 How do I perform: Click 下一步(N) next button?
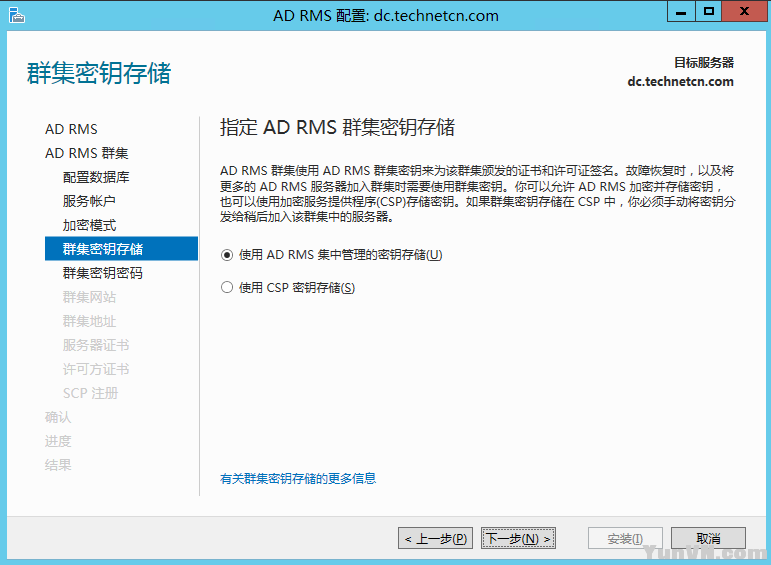pos(518,538)
